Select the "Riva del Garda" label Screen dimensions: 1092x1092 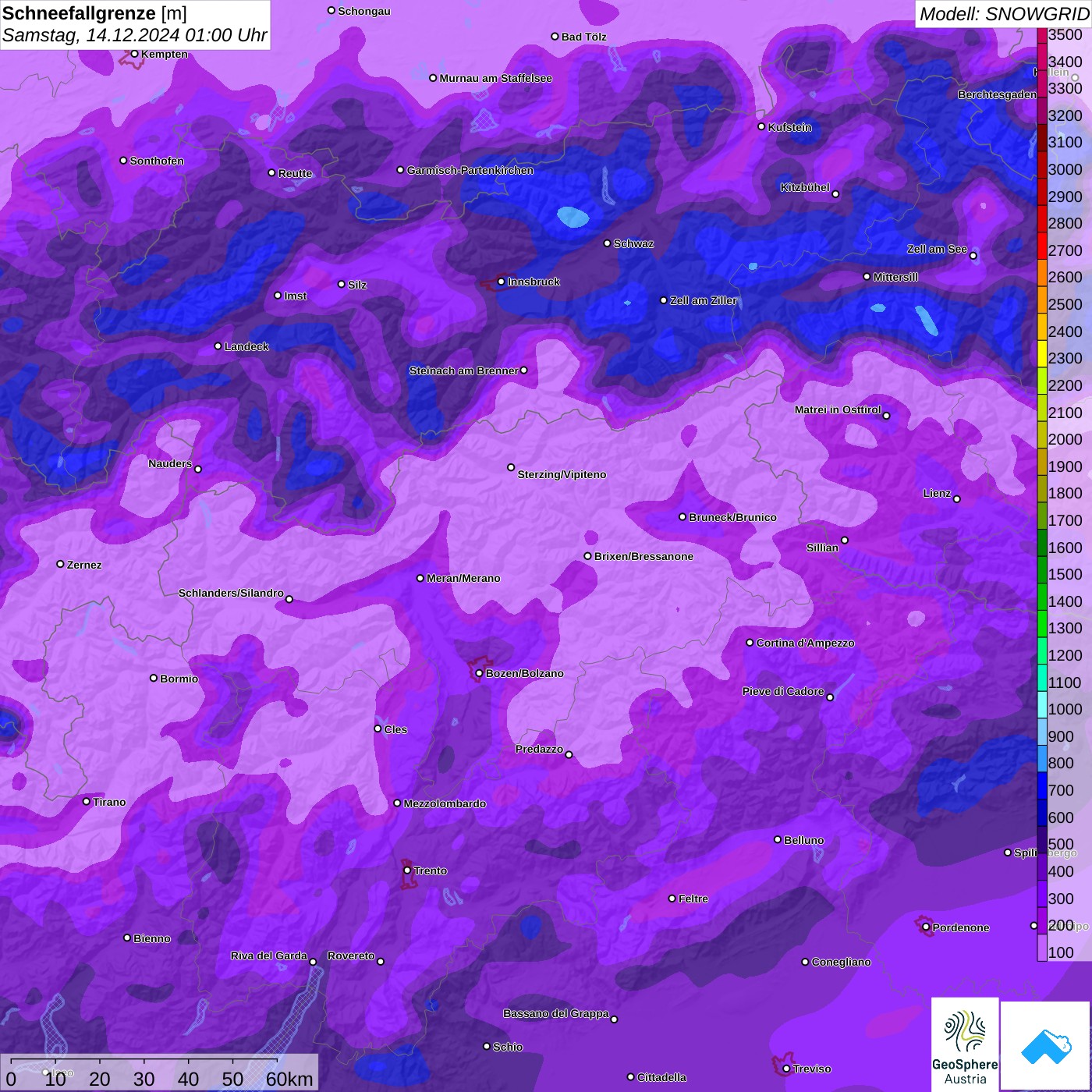[269, 955]
